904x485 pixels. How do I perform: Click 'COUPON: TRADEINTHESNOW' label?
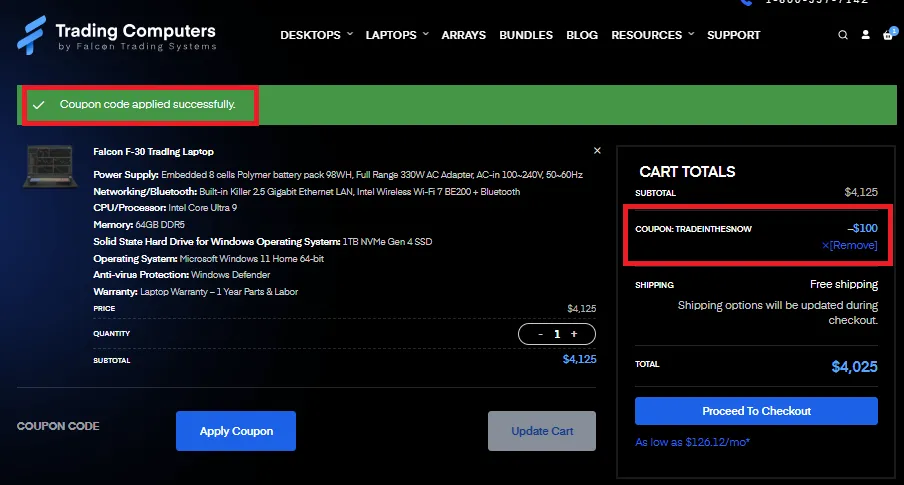pos(694,229)
